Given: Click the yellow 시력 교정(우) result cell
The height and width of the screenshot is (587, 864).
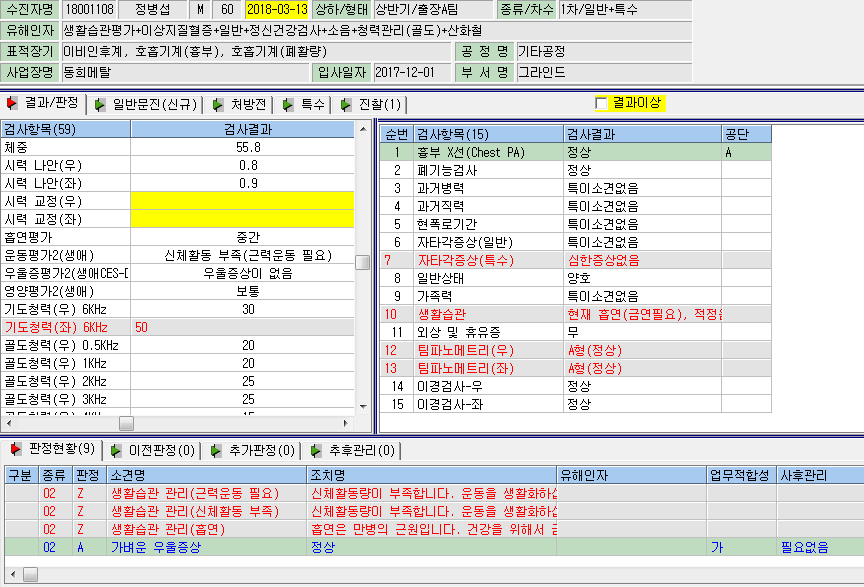Looking at the screenshot, I should (242, 201).
